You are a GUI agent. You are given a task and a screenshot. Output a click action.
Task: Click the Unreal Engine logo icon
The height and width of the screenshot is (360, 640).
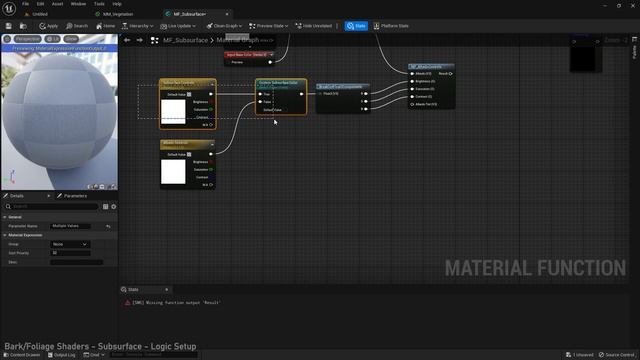(x=9, y=8)
